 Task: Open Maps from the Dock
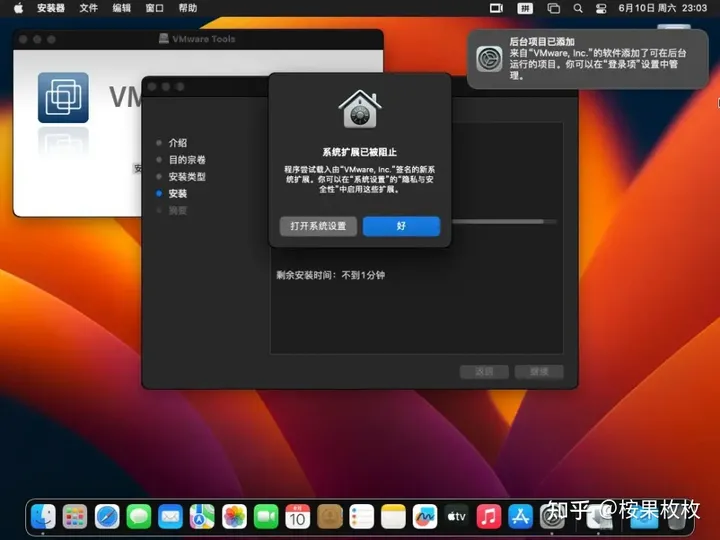coord(202,517)
